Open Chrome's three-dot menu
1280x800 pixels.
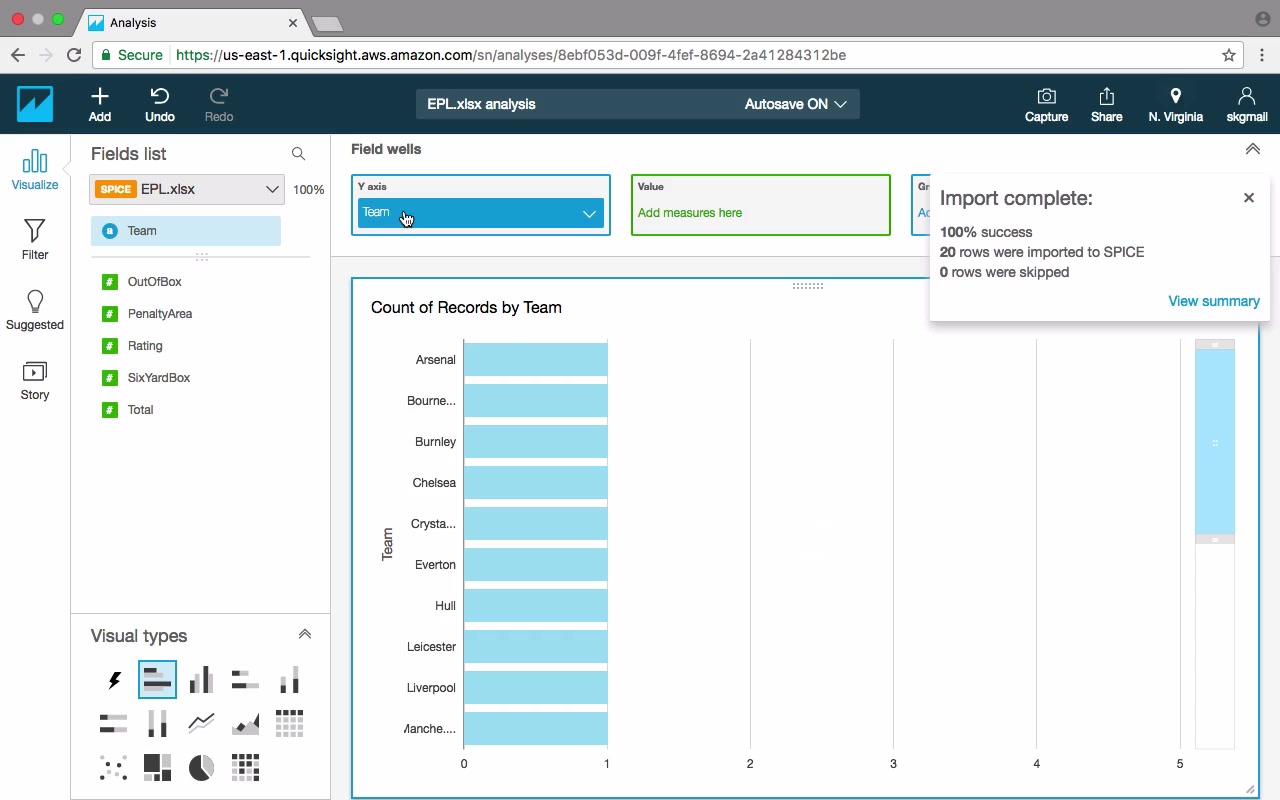[1261, 55]
